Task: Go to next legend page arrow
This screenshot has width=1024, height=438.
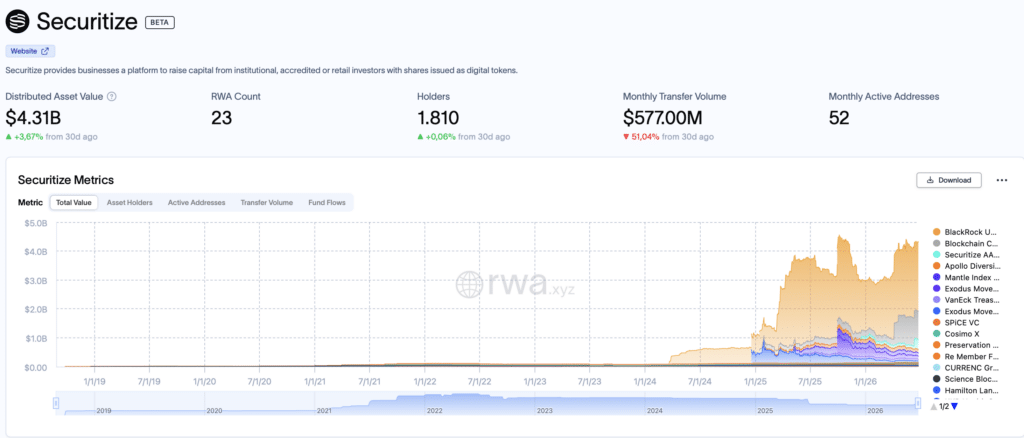Action: point(955,407)
